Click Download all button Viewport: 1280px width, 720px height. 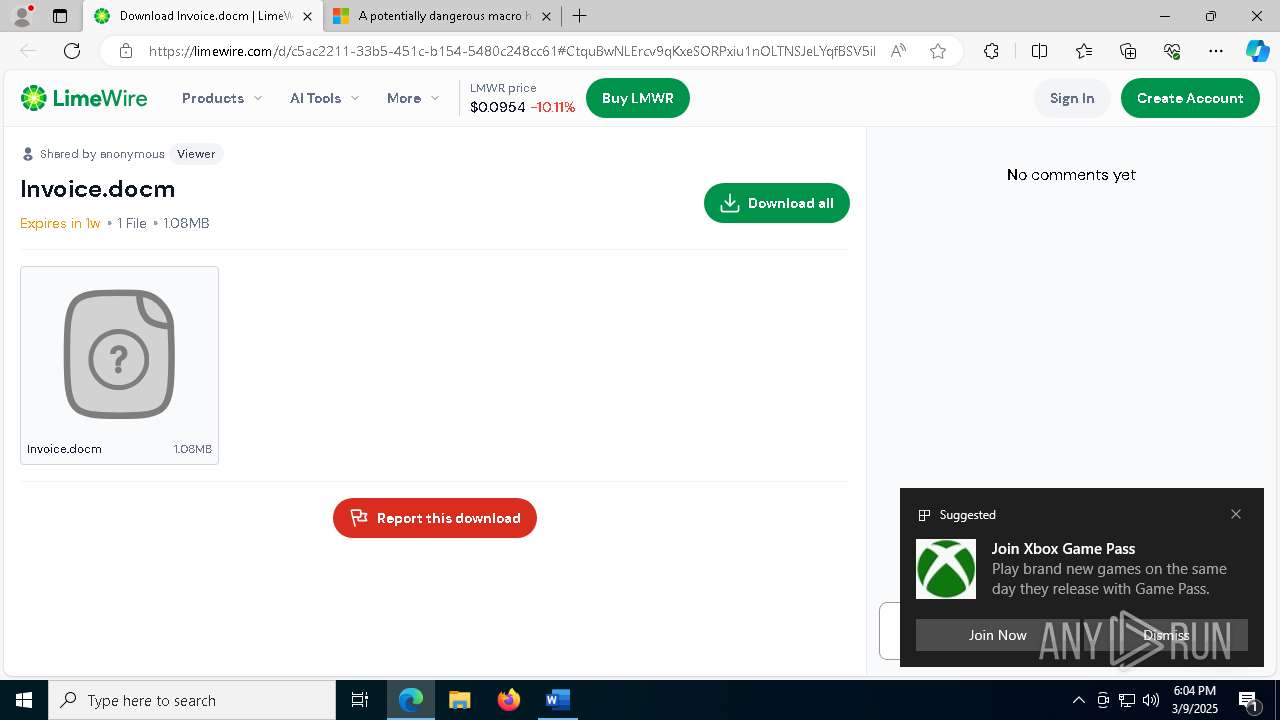pos(777,203)
